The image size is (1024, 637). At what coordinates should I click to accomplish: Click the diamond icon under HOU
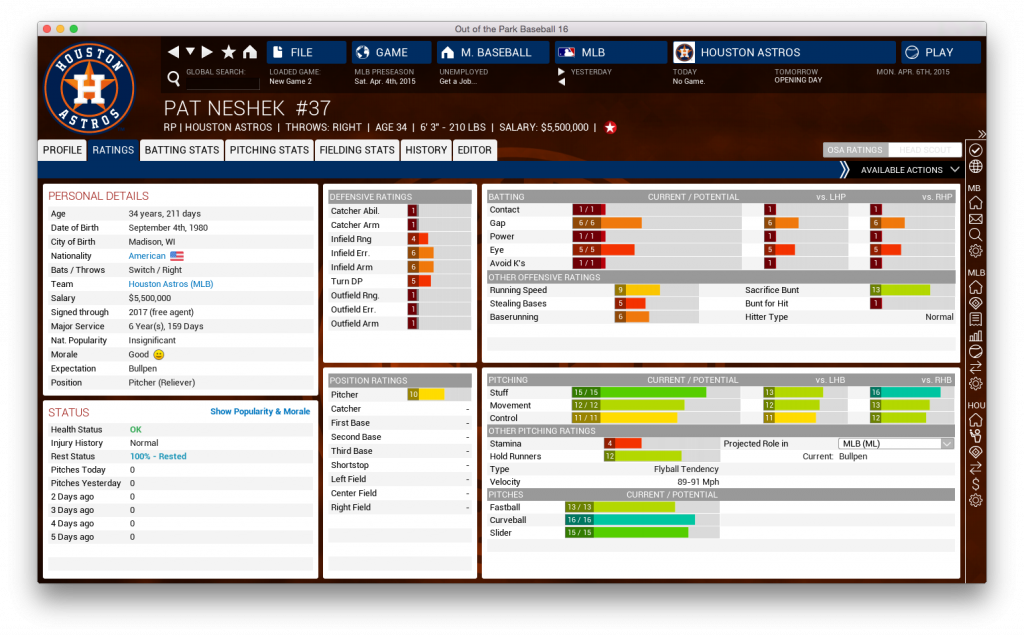[x=976, y=452]
